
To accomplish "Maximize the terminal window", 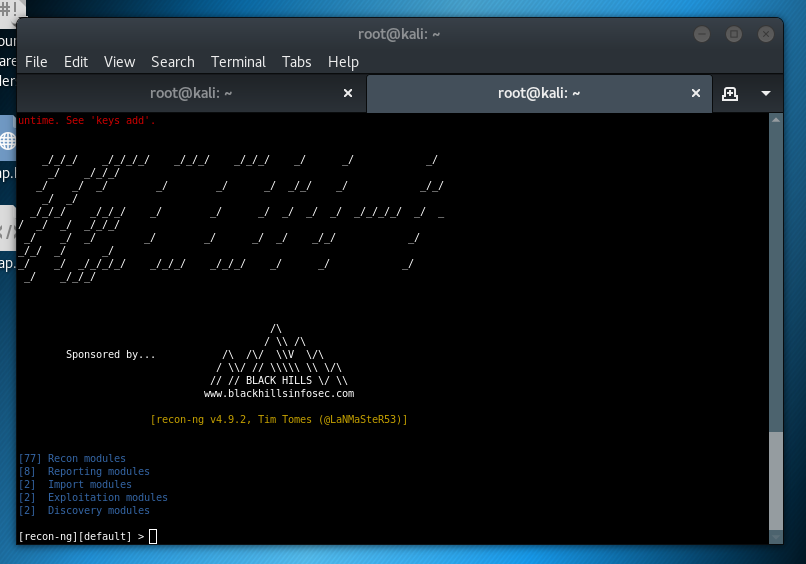I will coord(733,34).
